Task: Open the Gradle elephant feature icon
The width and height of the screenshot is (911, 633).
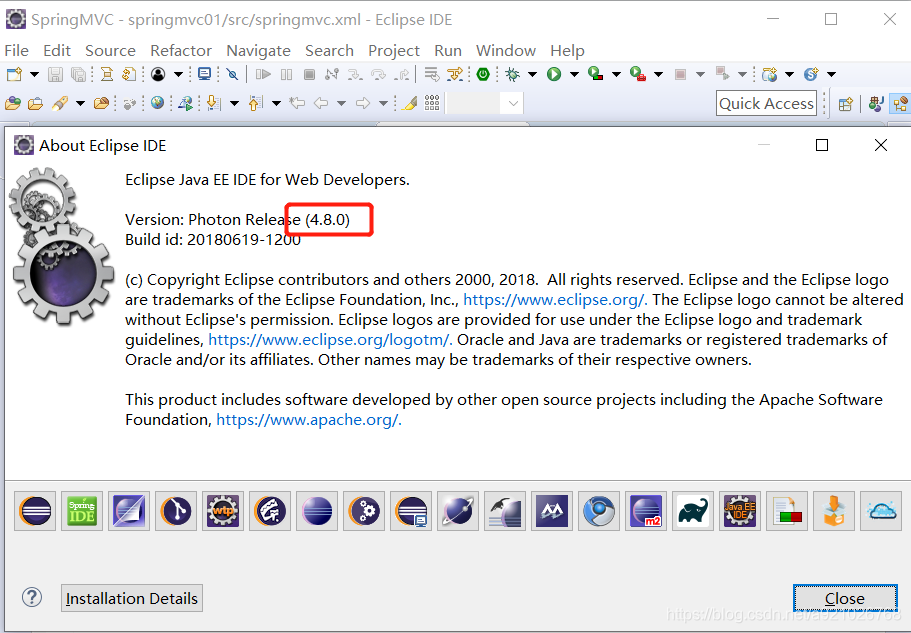Action: [693, 511]
